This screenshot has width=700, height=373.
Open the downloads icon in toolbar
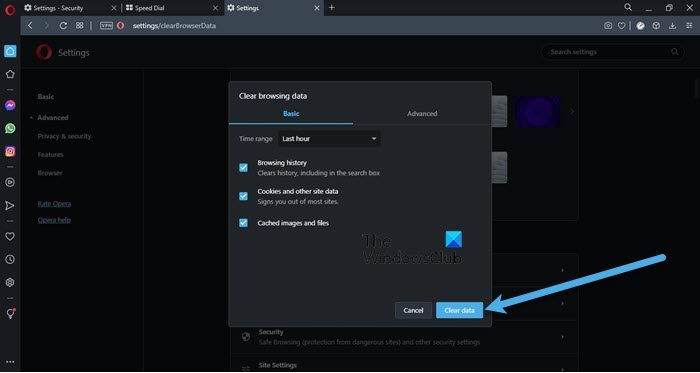point(672,26)
